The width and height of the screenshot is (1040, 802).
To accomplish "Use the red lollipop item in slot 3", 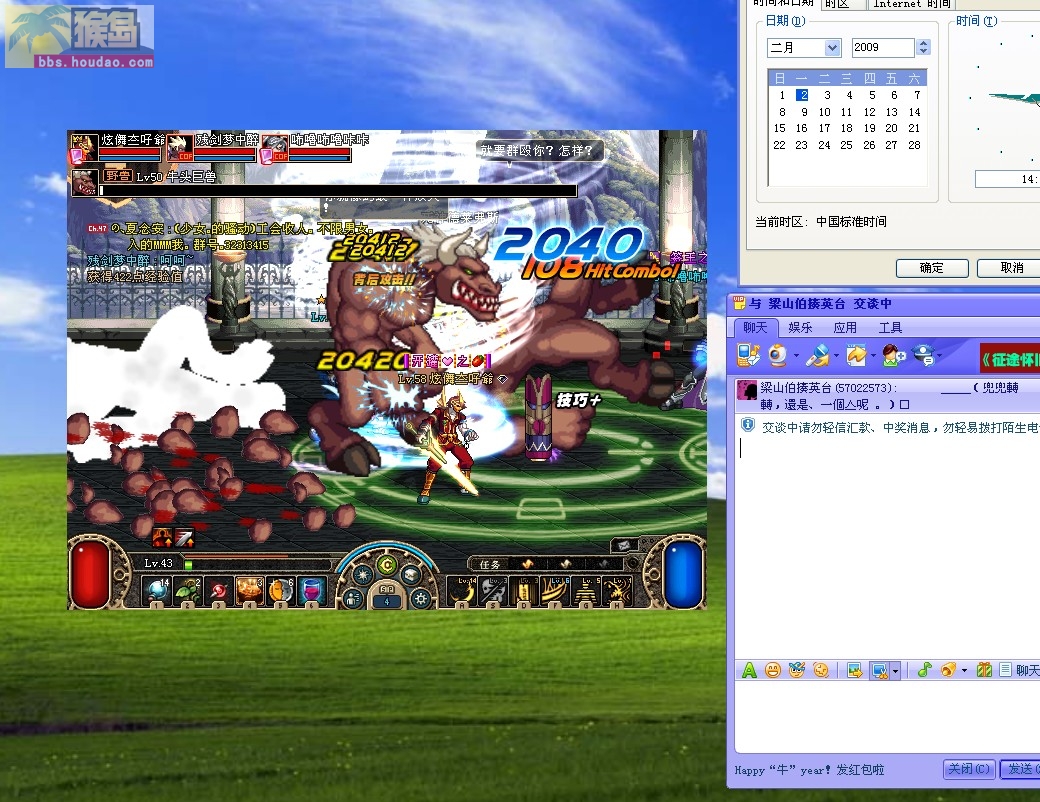I will [219, 590].
